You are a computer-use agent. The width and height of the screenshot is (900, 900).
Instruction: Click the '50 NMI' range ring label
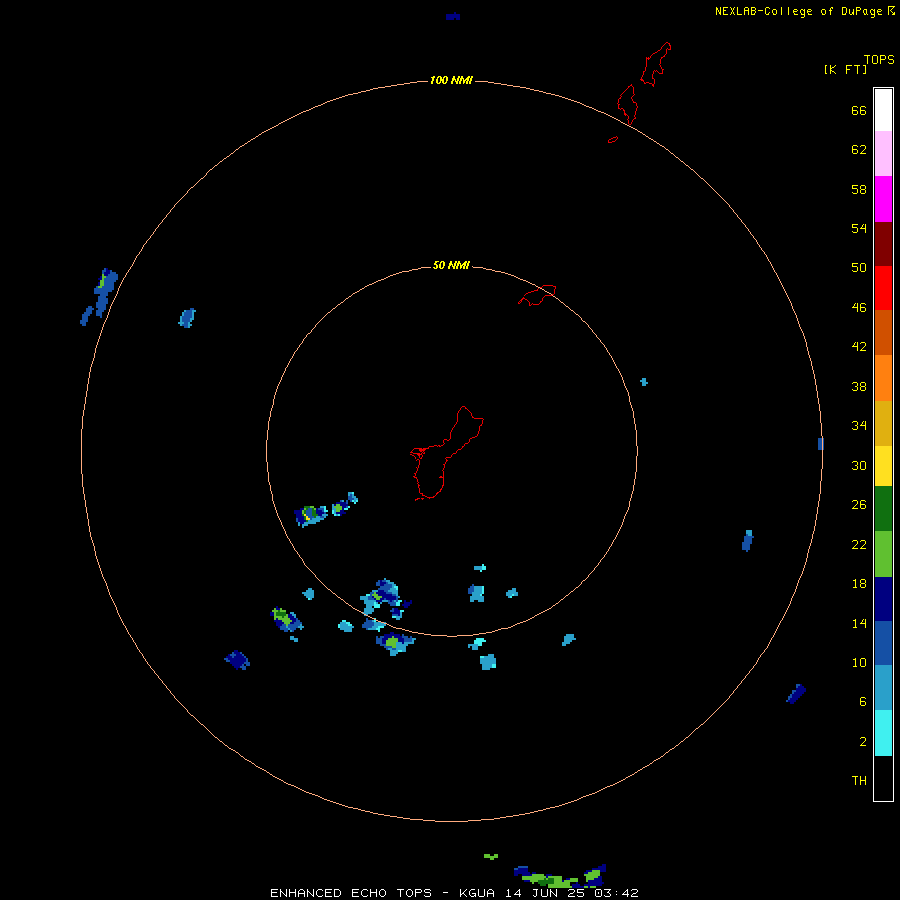point(451,265)
